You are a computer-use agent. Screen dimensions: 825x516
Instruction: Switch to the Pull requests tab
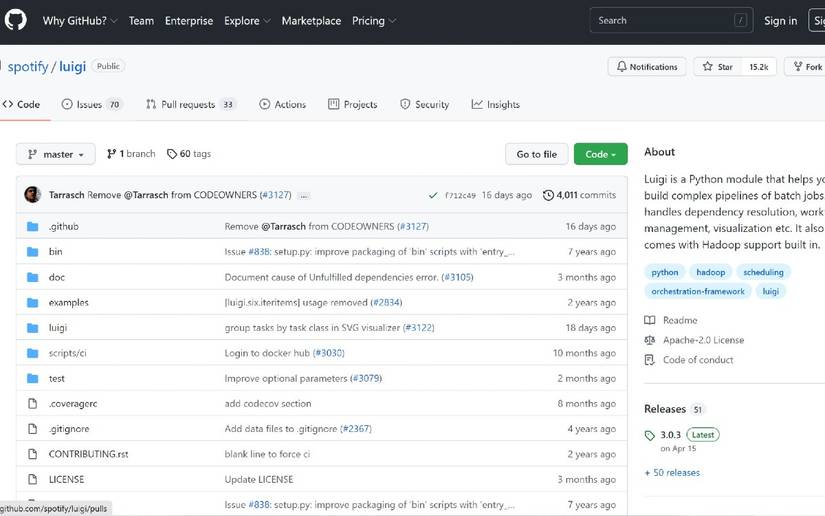[191, 105]
